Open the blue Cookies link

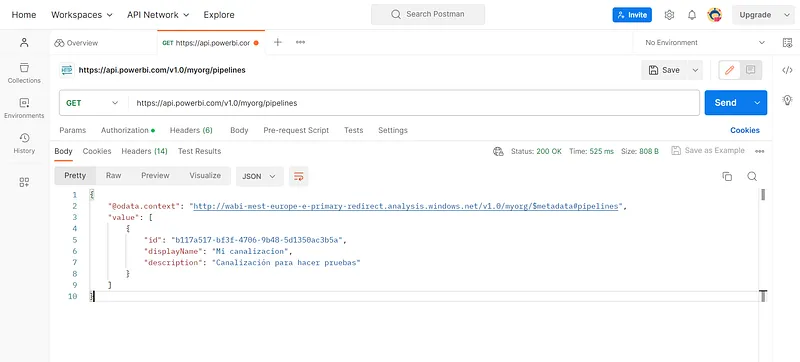click(745, 131)
